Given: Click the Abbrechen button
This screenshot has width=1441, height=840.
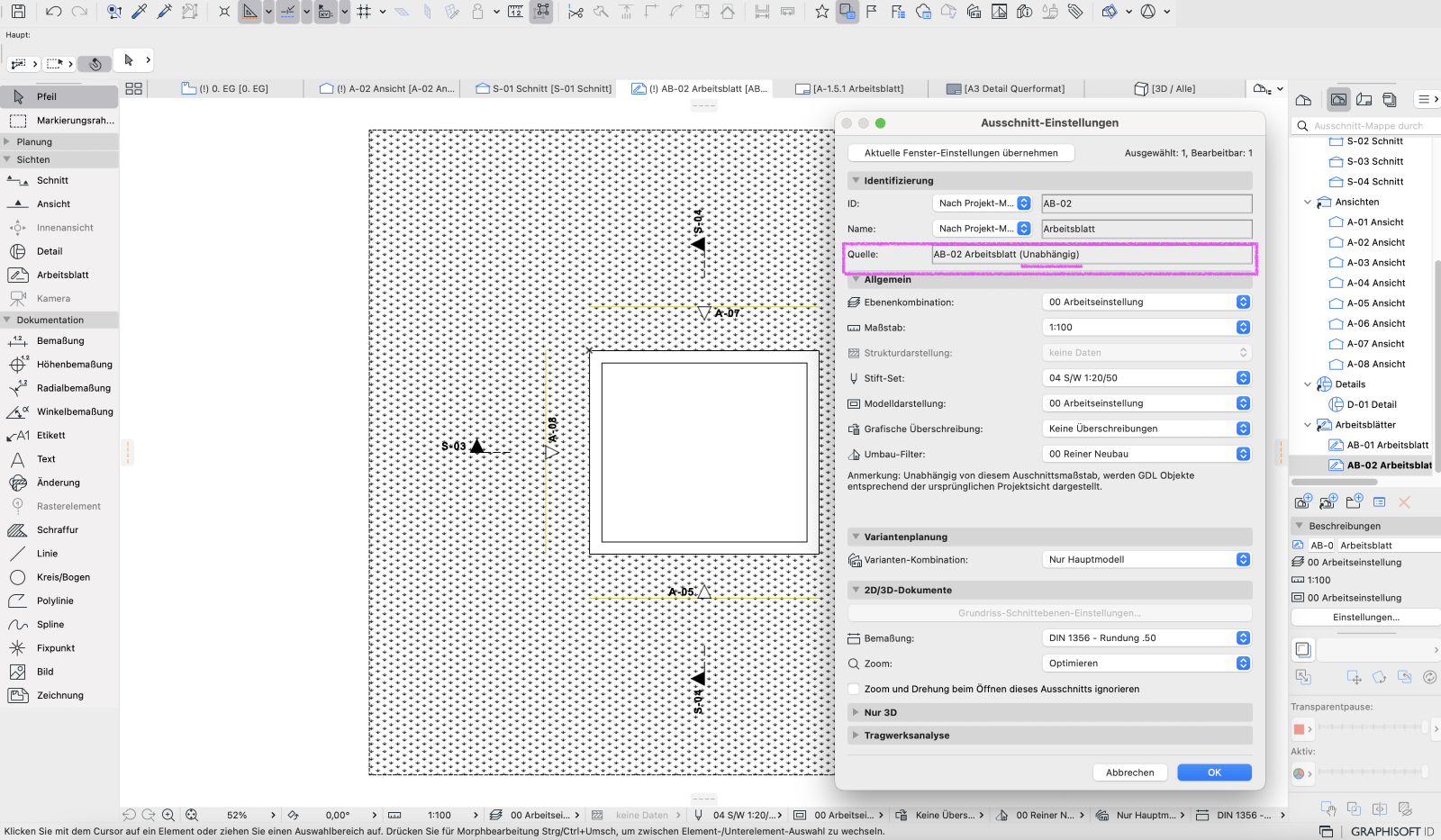Looking at the screenshot, I should click(x=1130, y=772).
